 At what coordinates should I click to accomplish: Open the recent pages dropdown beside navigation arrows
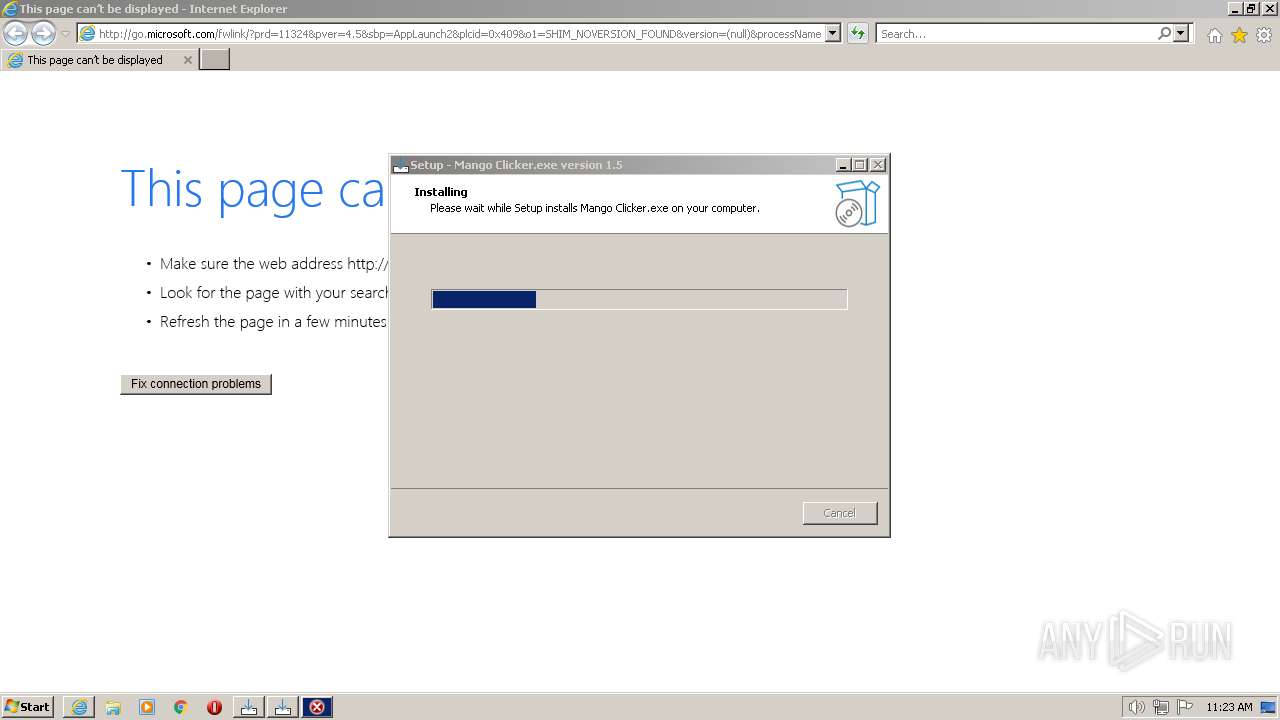point(65,34)
